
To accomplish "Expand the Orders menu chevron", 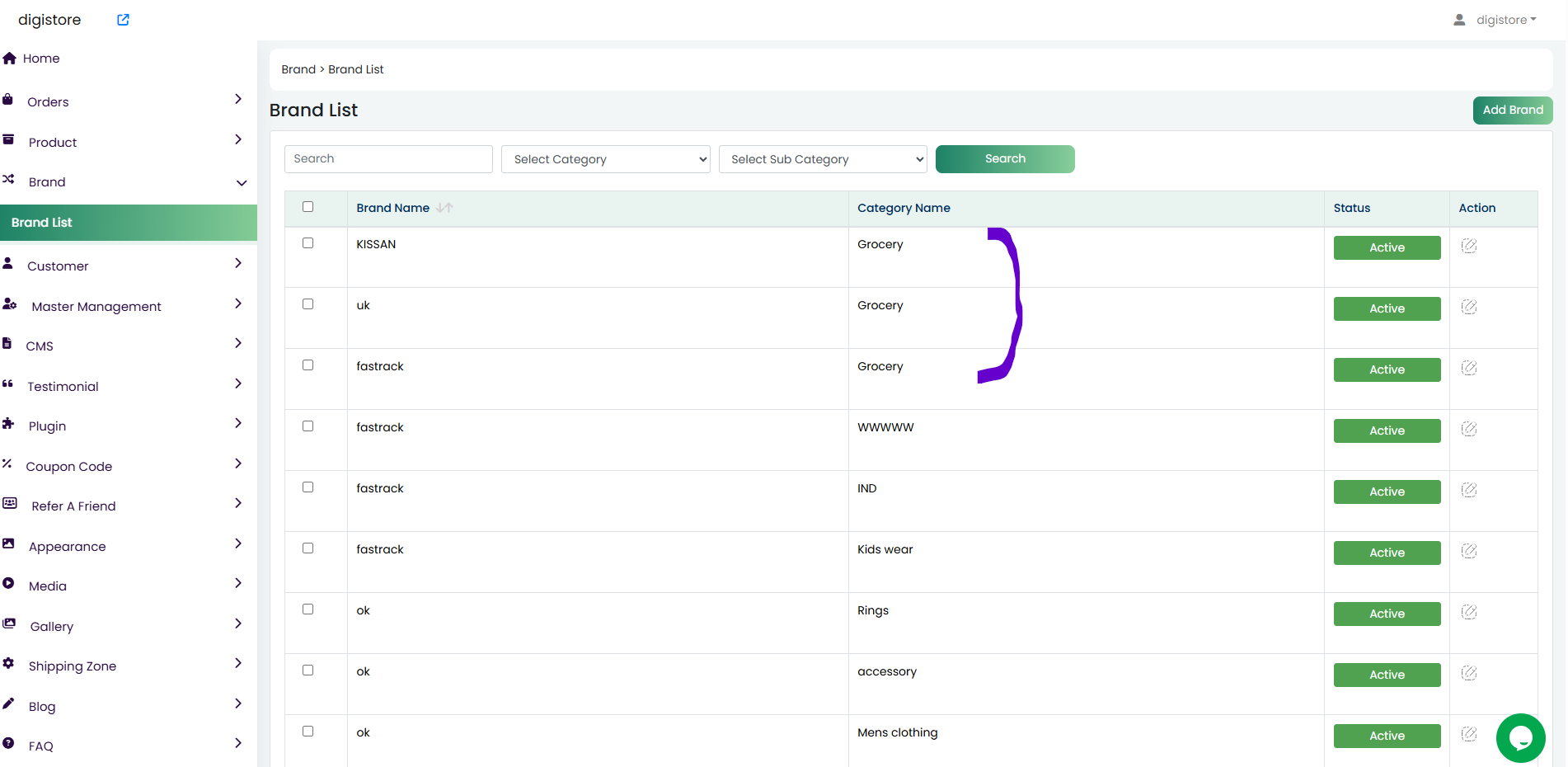I will pos(238,99).
